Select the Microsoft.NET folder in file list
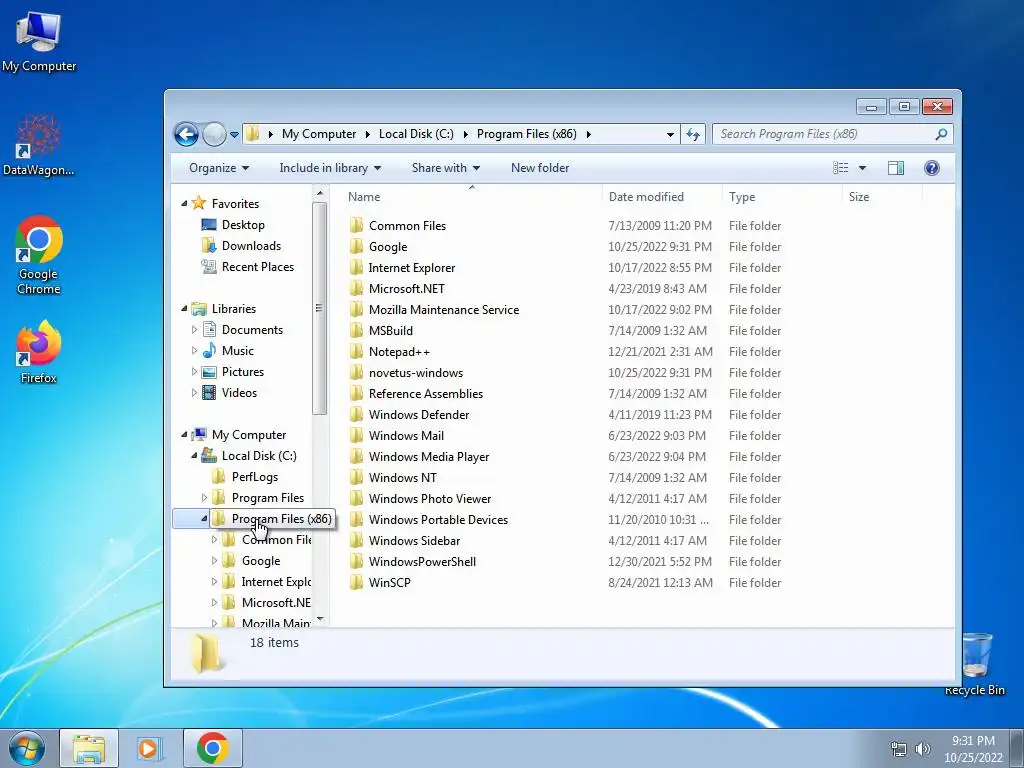Image resolution: width=1024 pixels, height=768 pixels. [x=406, y=289]
